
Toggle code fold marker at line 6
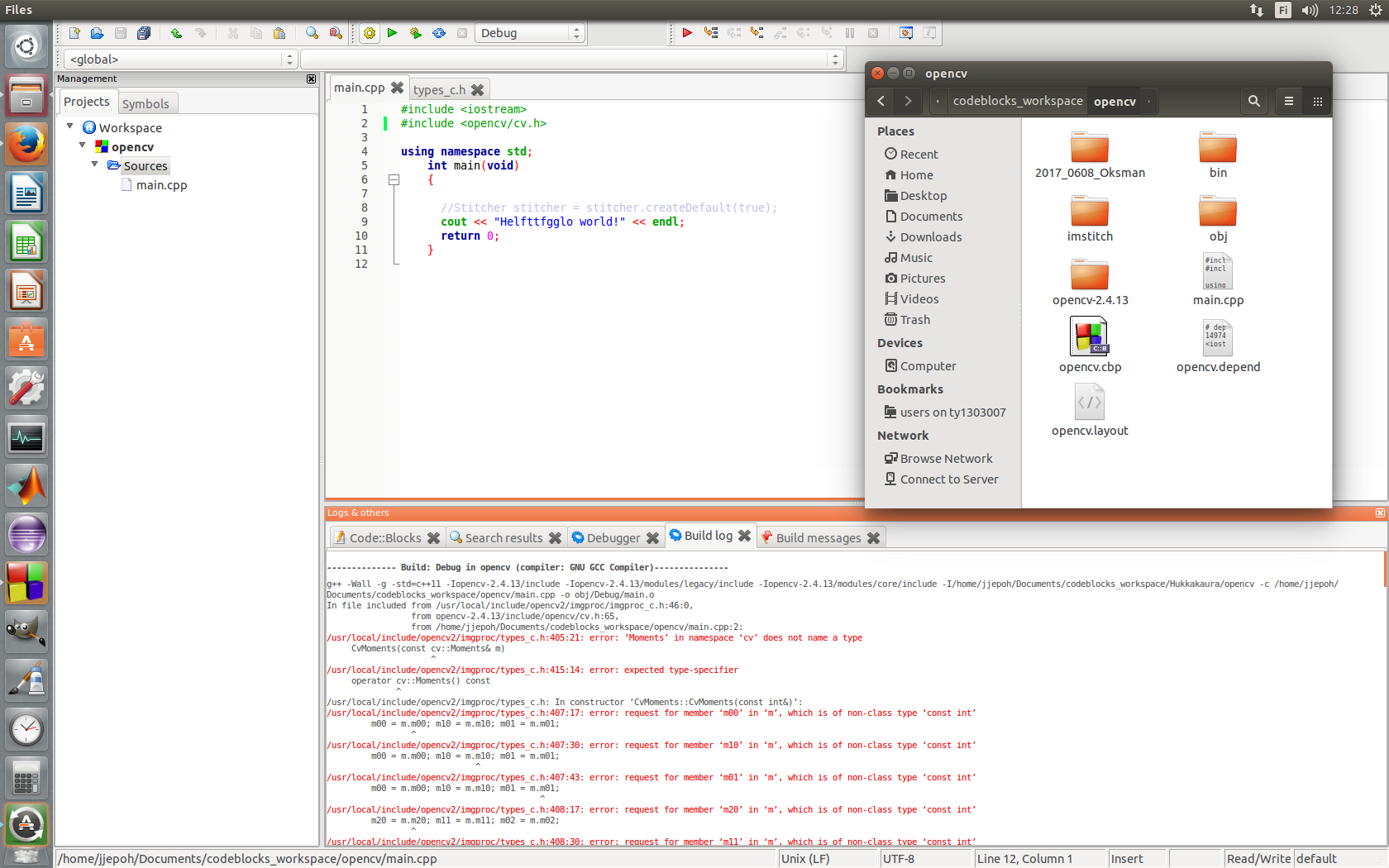[x=394, y=179]
